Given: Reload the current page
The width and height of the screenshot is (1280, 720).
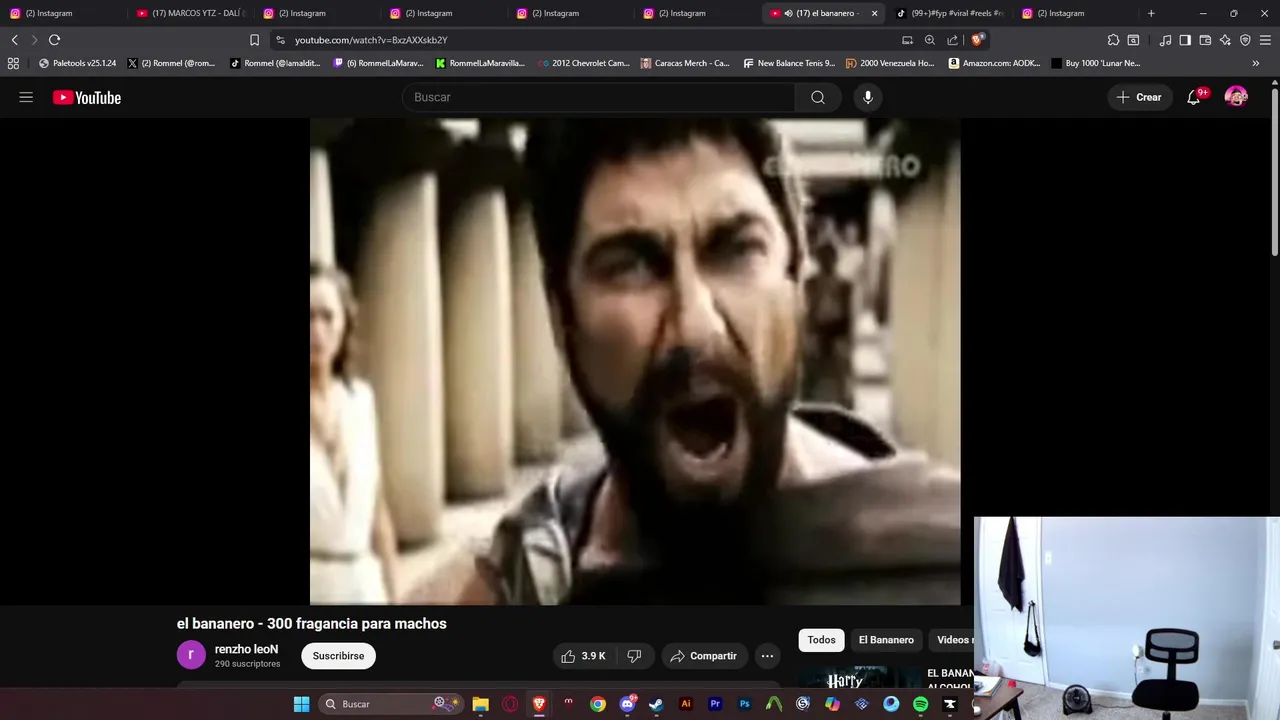Looking at the screenshot, I should coord(54,40).
